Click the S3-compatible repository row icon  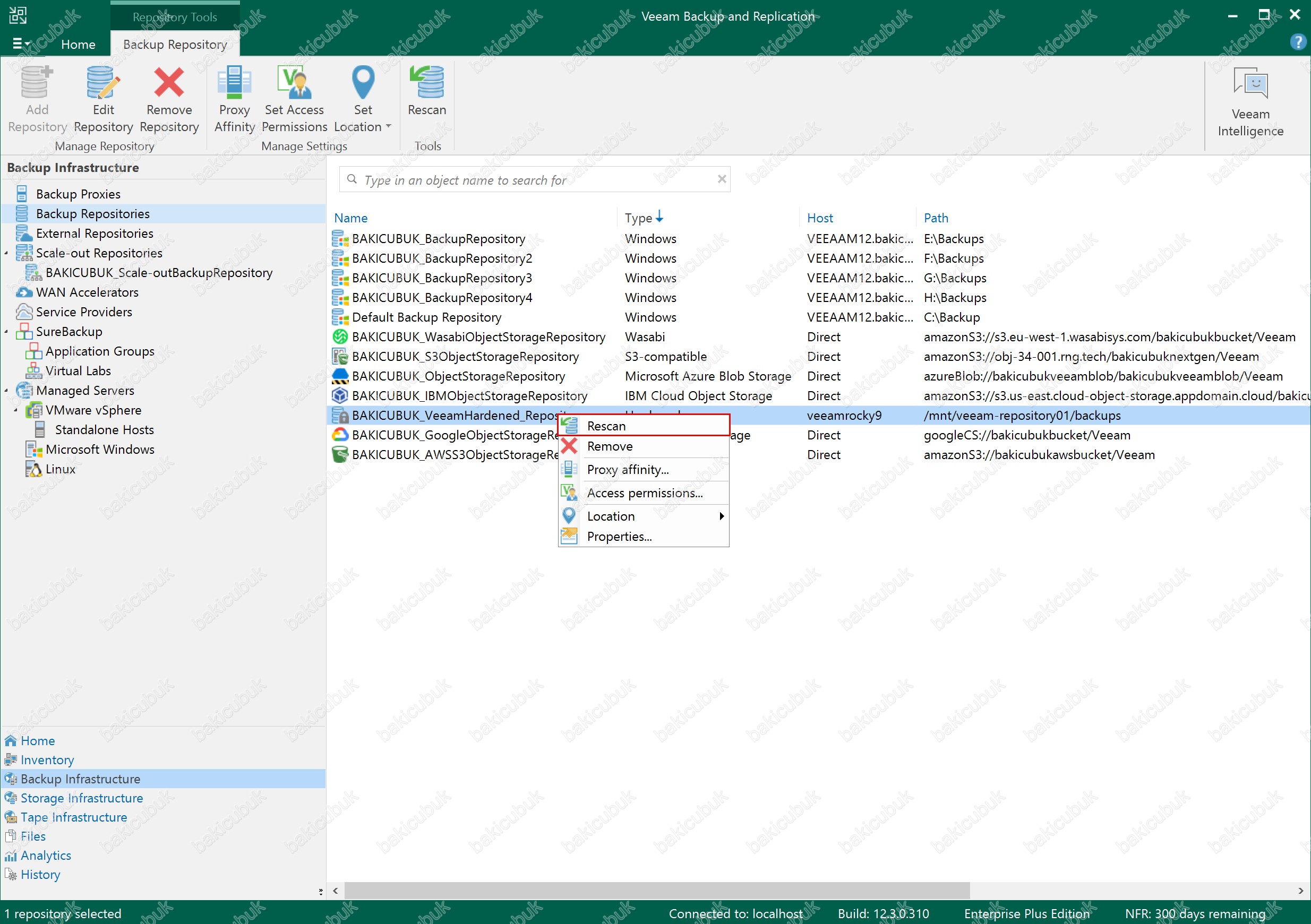coord(340,357)
